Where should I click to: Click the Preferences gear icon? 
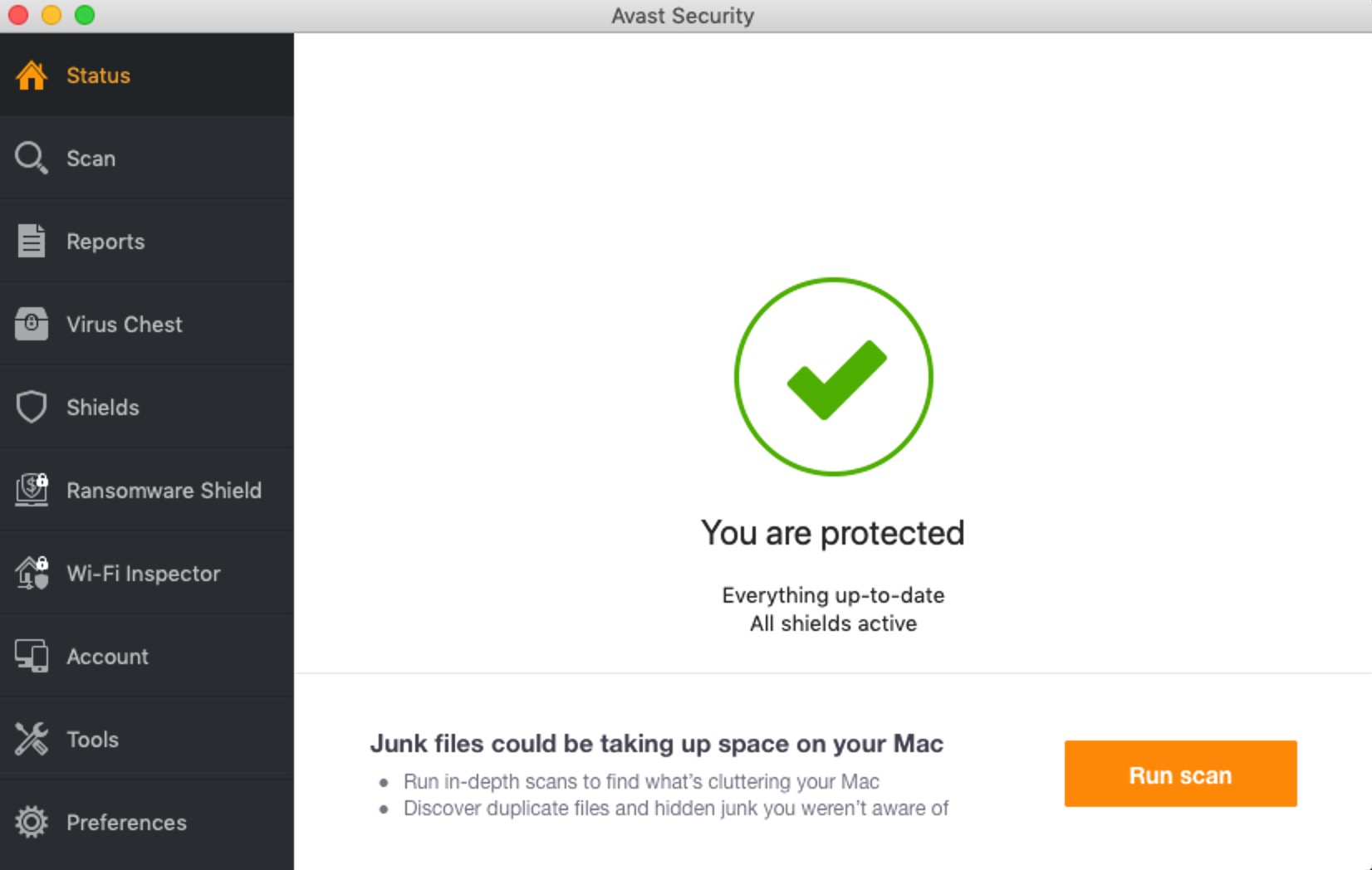pyautogui.click(x=32, y=822)
